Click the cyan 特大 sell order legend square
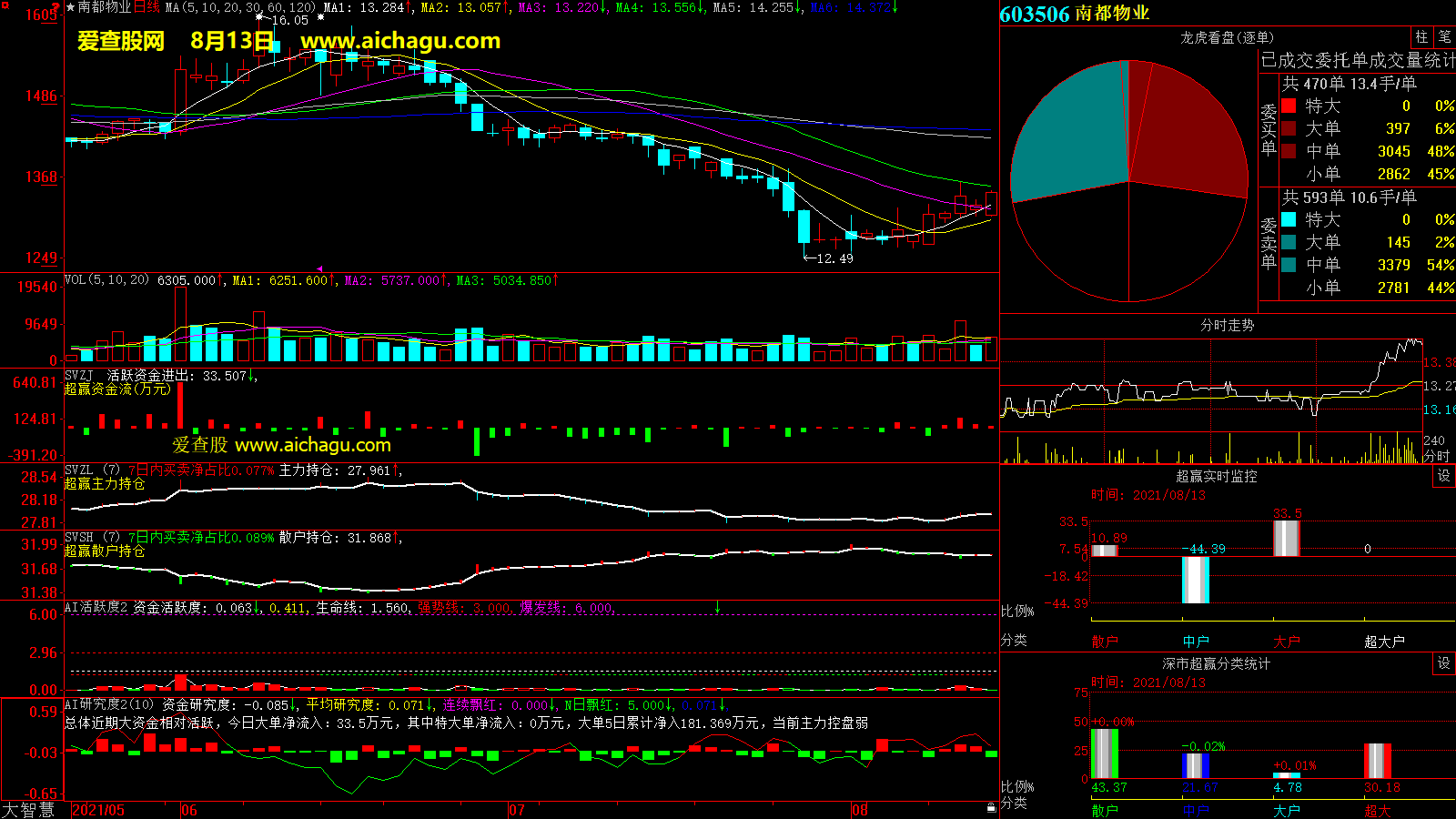The width and height of the screenshot is (1456, 819). coord(1289,219)
